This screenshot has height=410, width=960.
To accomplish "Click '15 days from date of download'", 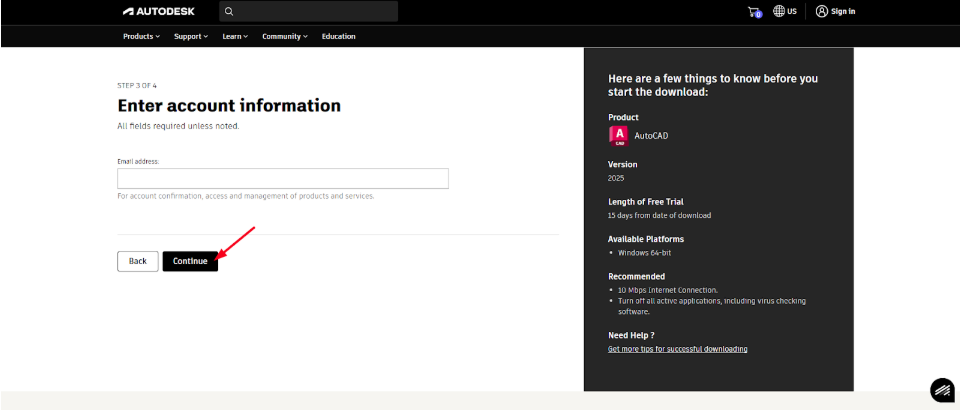I will [659, 215].
